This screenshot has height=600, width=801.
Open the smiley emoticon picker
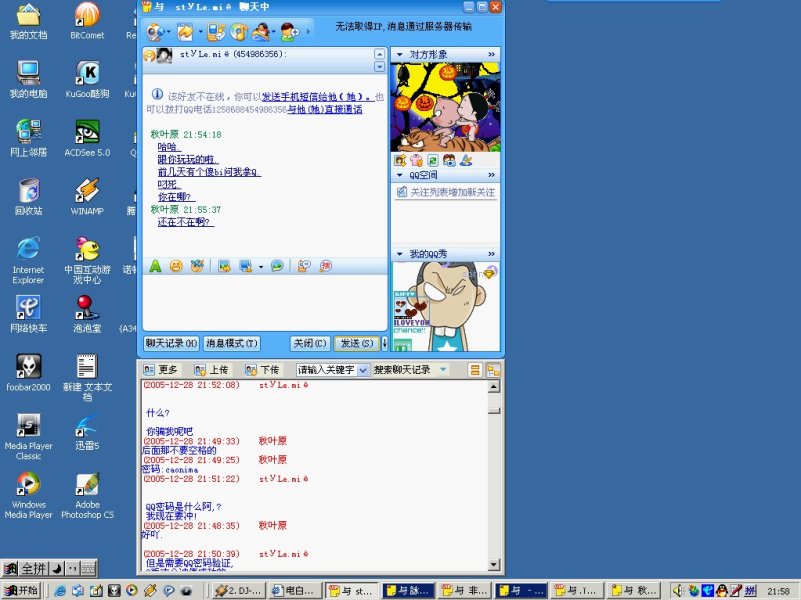pos(176,266)
